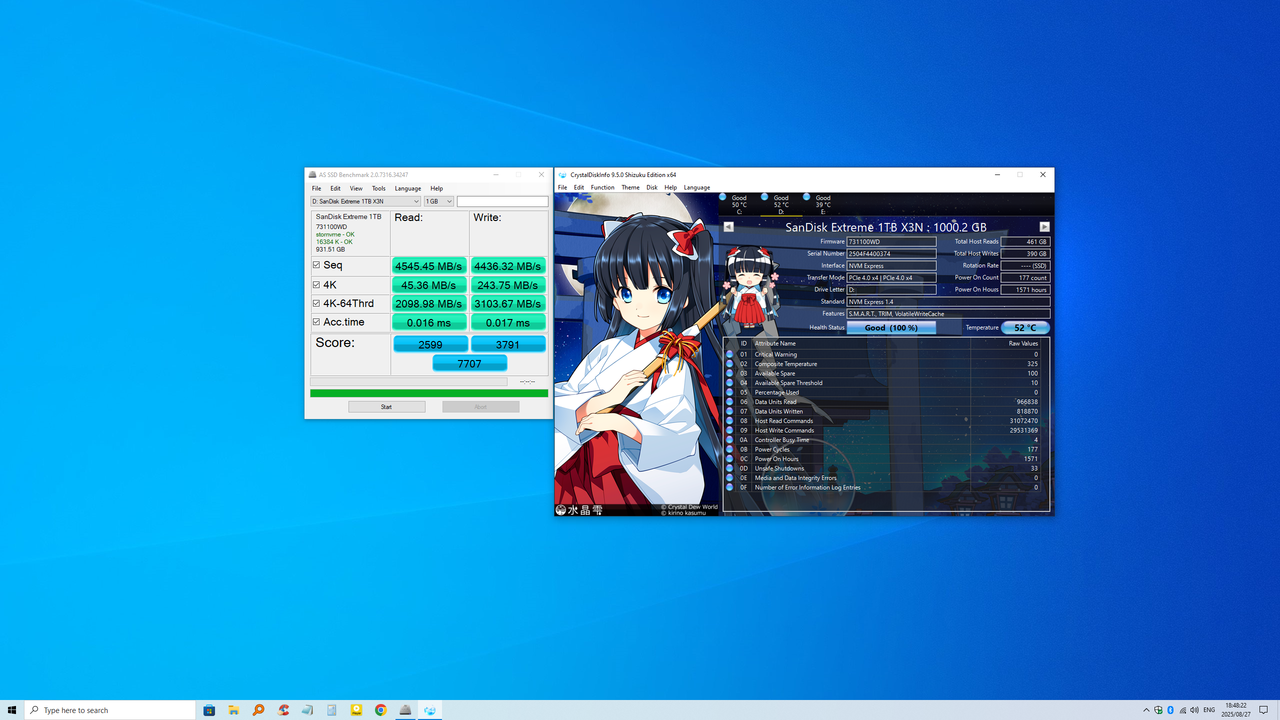
Task: Click Power On Hours value 1571 hours
Action: point(1026,289)
